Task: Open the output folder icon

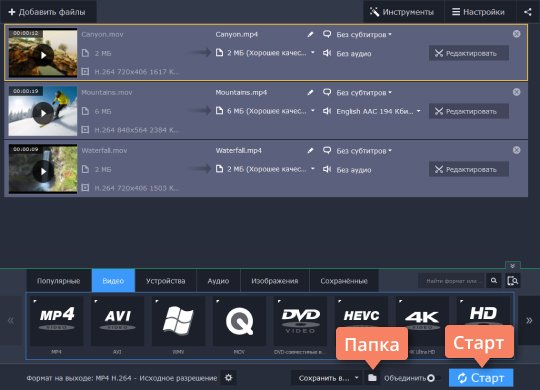Action: (x=372, y=378)
